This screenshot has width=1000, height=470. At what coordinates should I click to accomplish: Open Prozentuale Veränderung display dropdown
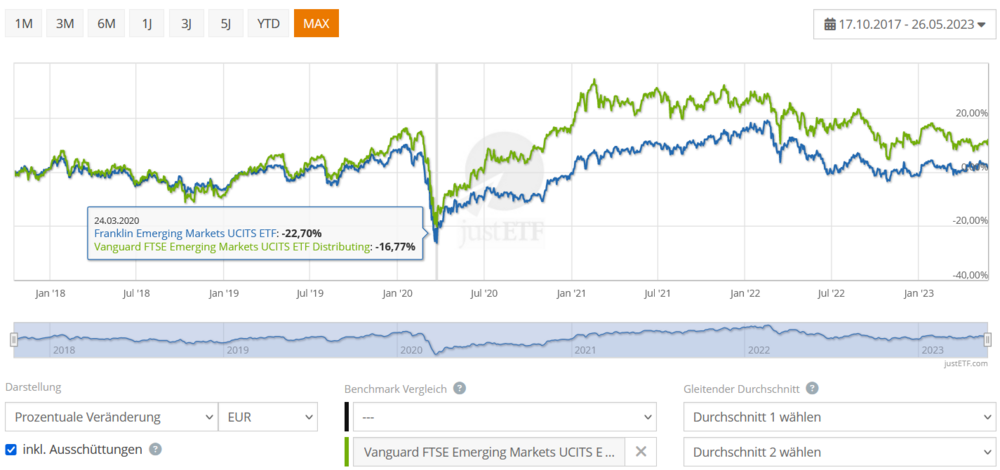coord(112,418)
